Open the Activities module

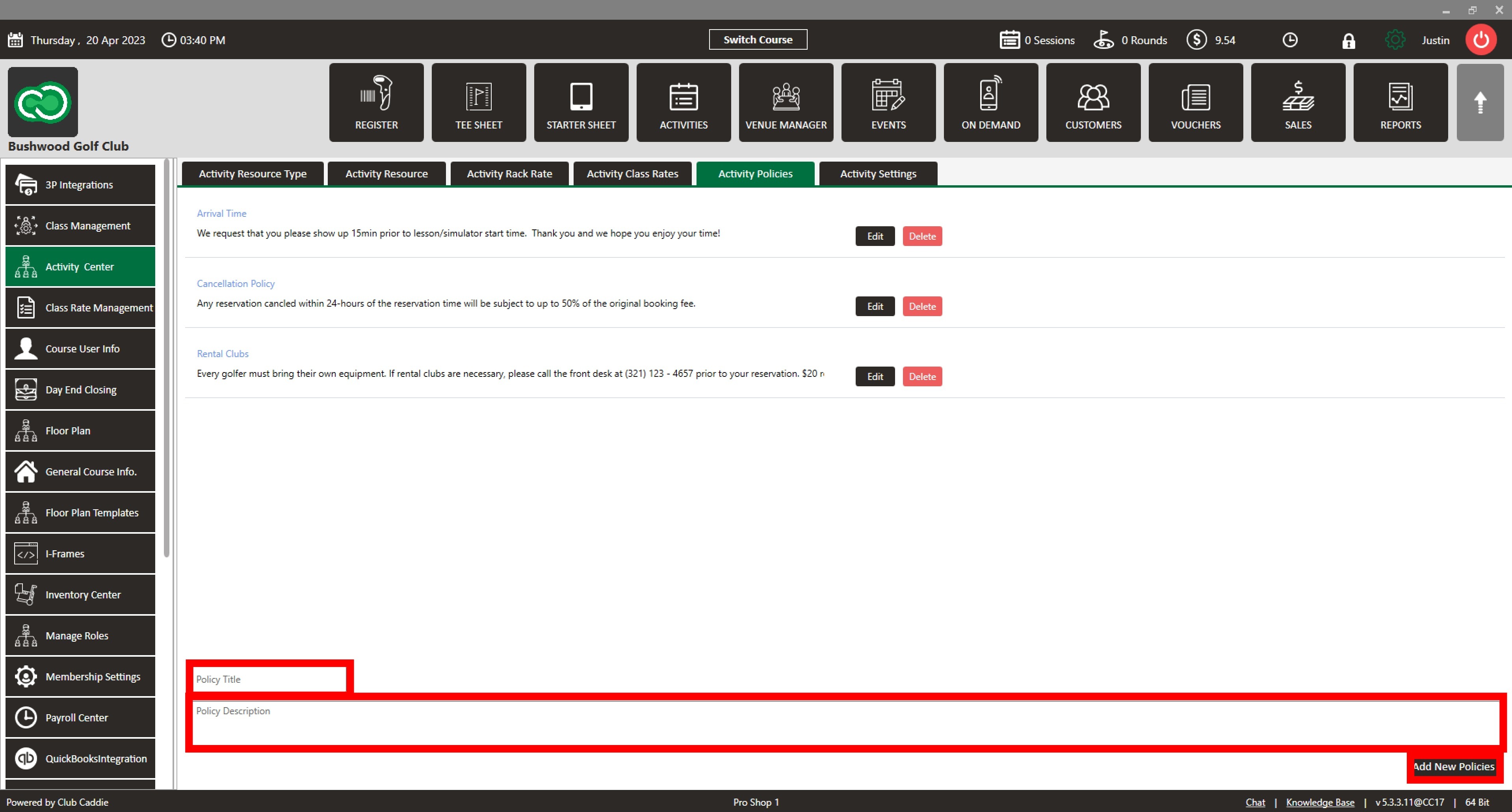tap(684, 102)
